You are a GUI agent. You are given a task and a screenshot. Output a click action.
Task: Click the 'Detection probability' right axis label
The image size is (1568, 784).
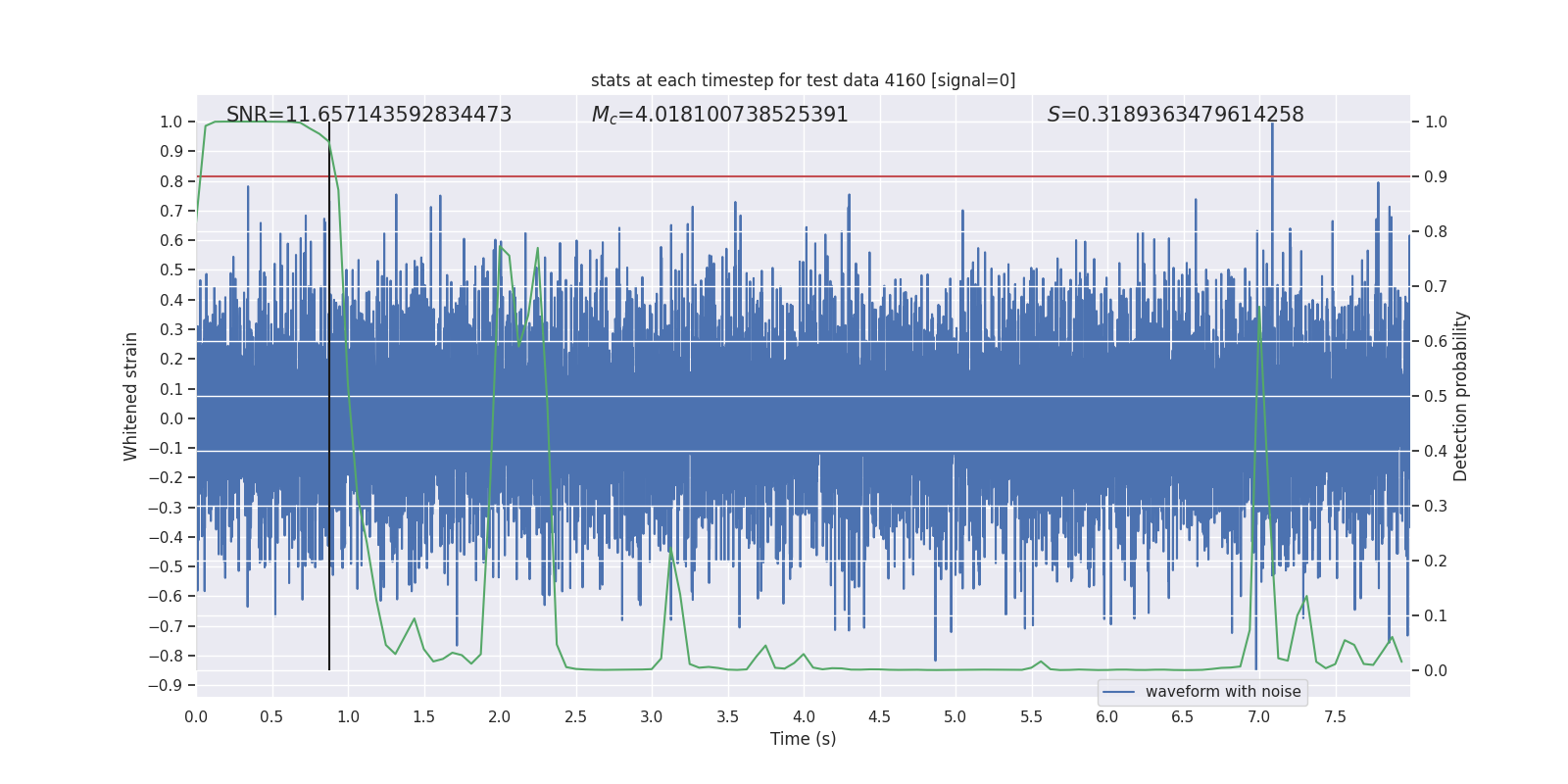tap(1461, 396)
